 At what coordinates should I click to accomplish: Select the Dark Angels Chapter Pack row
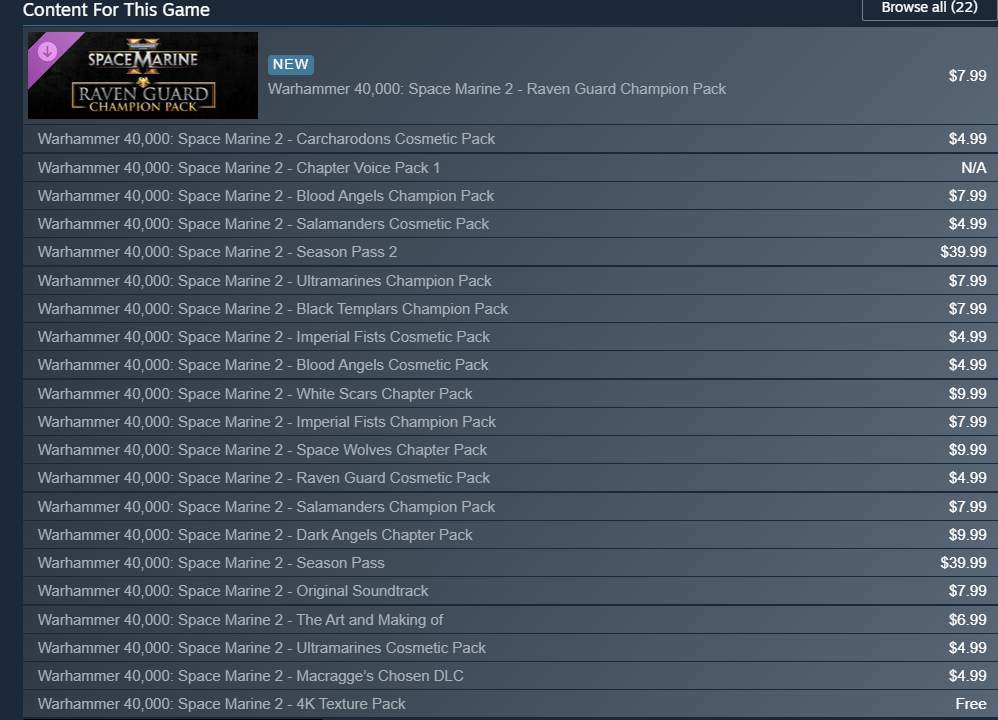click(x=510, y=535)
